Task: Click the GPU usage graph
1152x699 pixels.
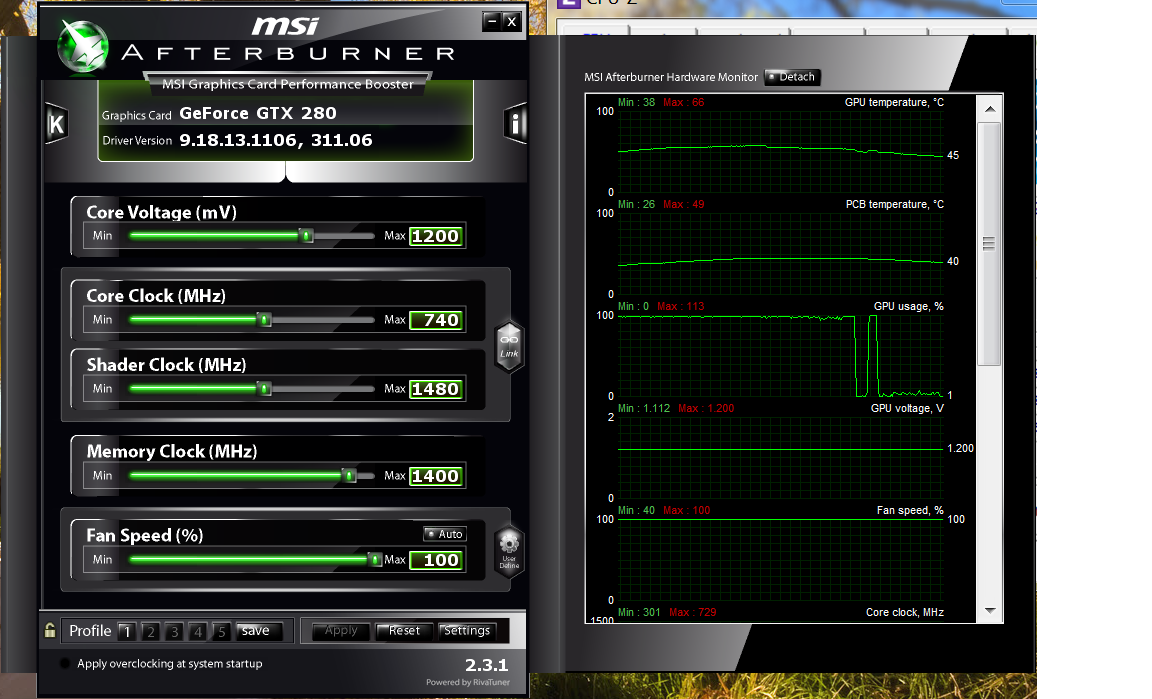Action: pos(780,356)
